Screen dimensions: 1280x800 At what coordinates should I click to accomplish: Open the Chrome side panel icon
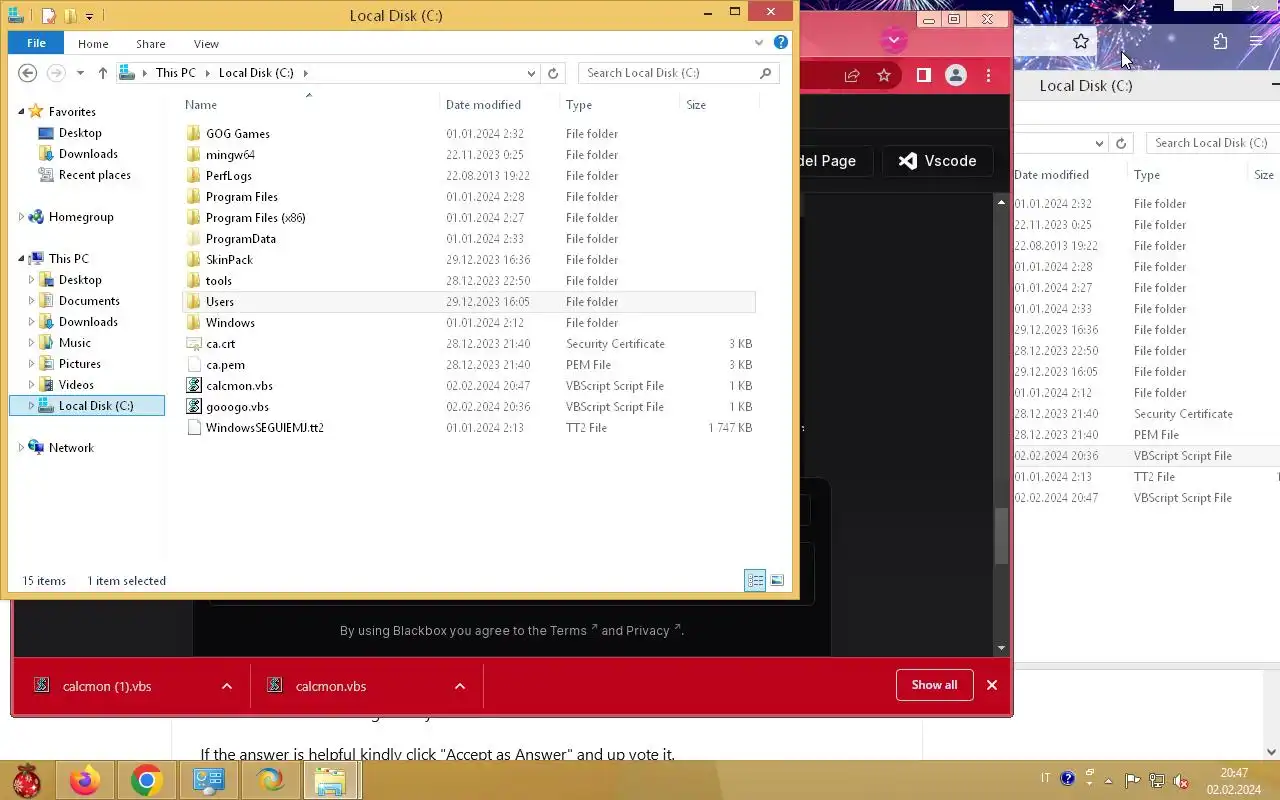point(924,75)
